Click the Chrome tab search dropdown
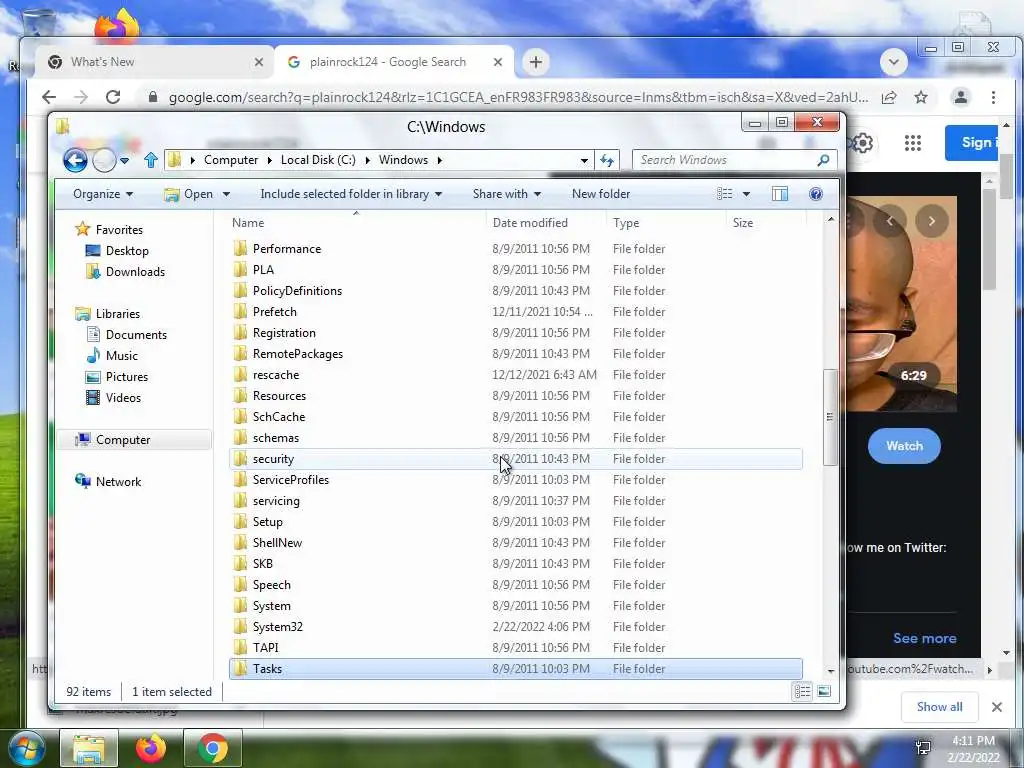Screen dimensions: 1024x768 click(x=893, y=62)
